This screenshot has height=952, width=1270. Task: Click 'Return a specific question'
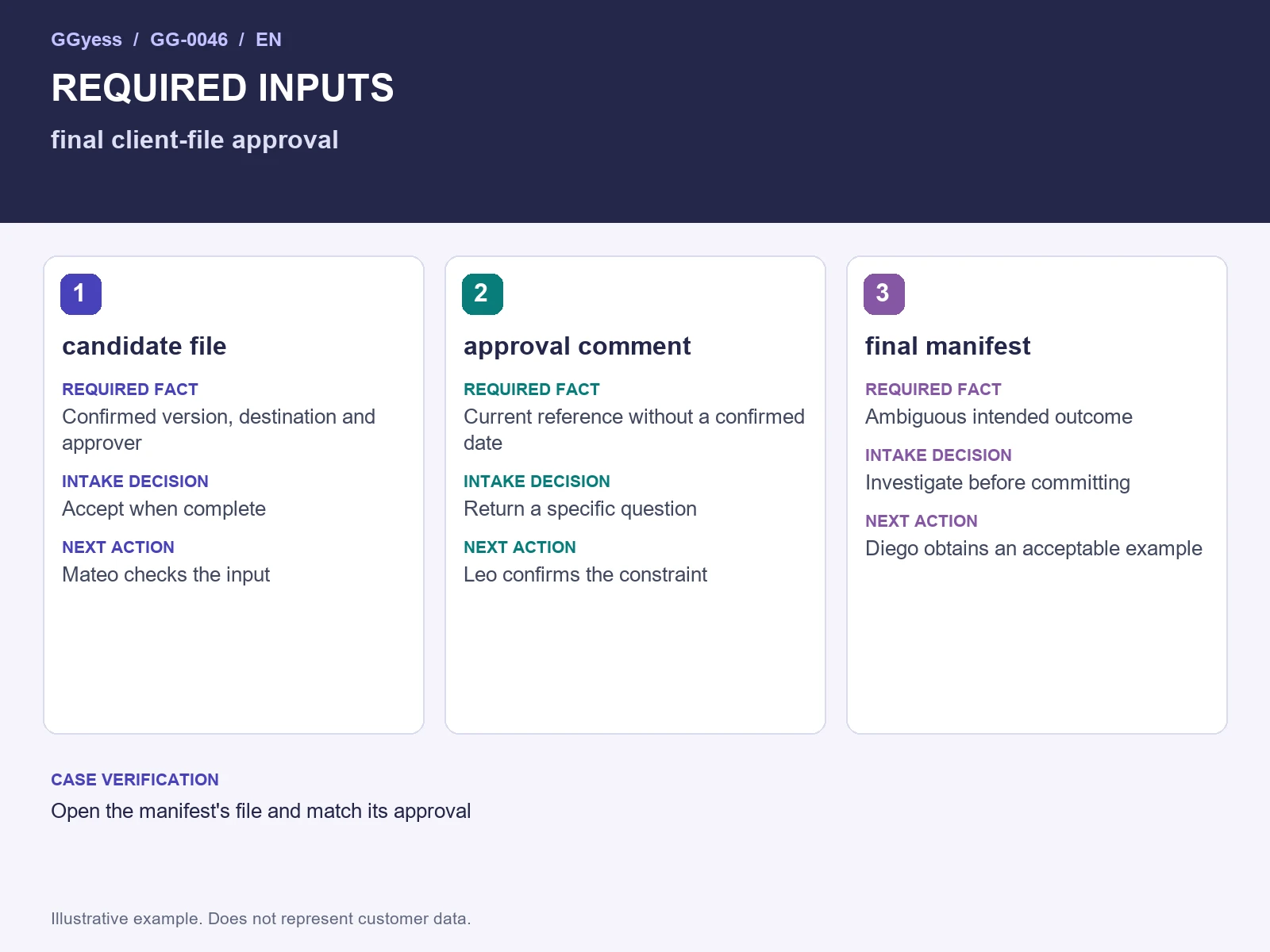pos(580,509)
